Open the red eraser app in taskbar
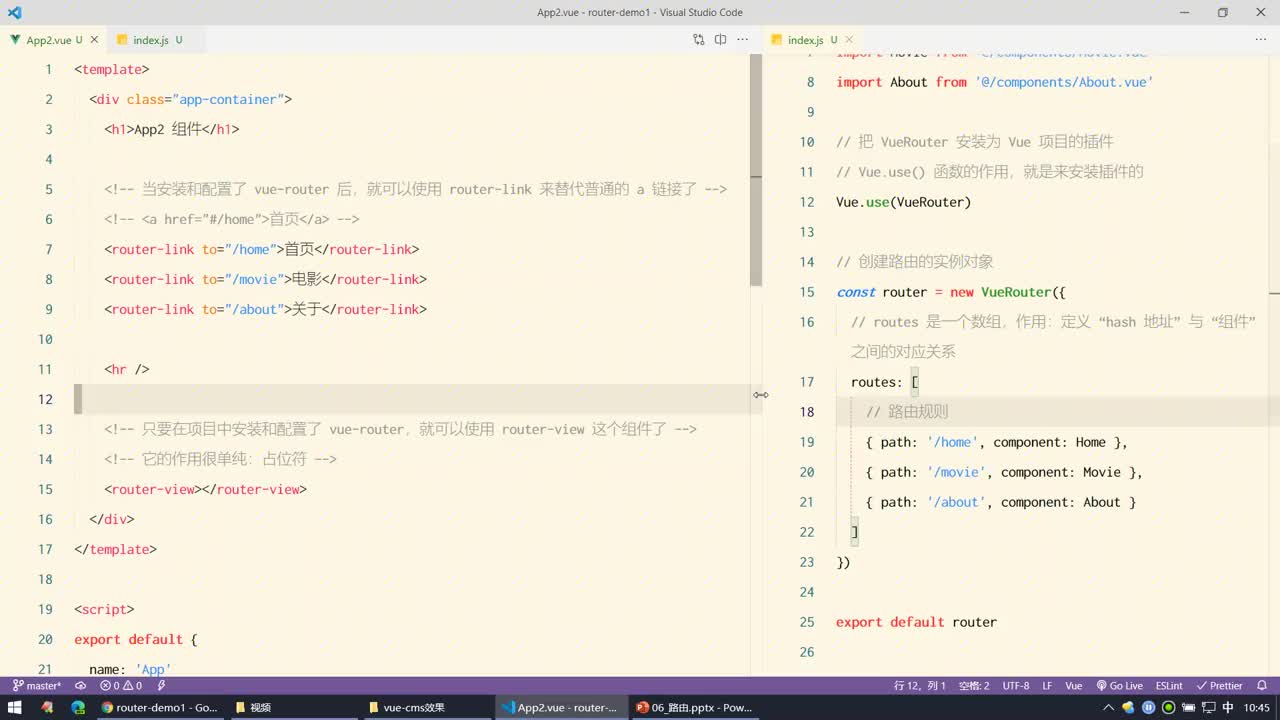The width and height of the screenshot is (1280, 720). point(46,707)
